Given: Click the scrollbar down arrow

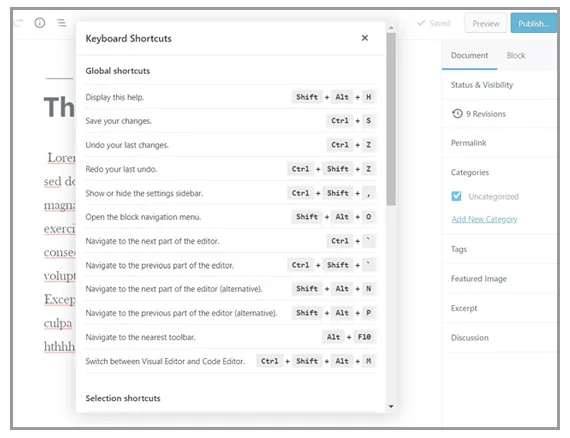Looking at the screenshot, I should [x=391, y=406].
